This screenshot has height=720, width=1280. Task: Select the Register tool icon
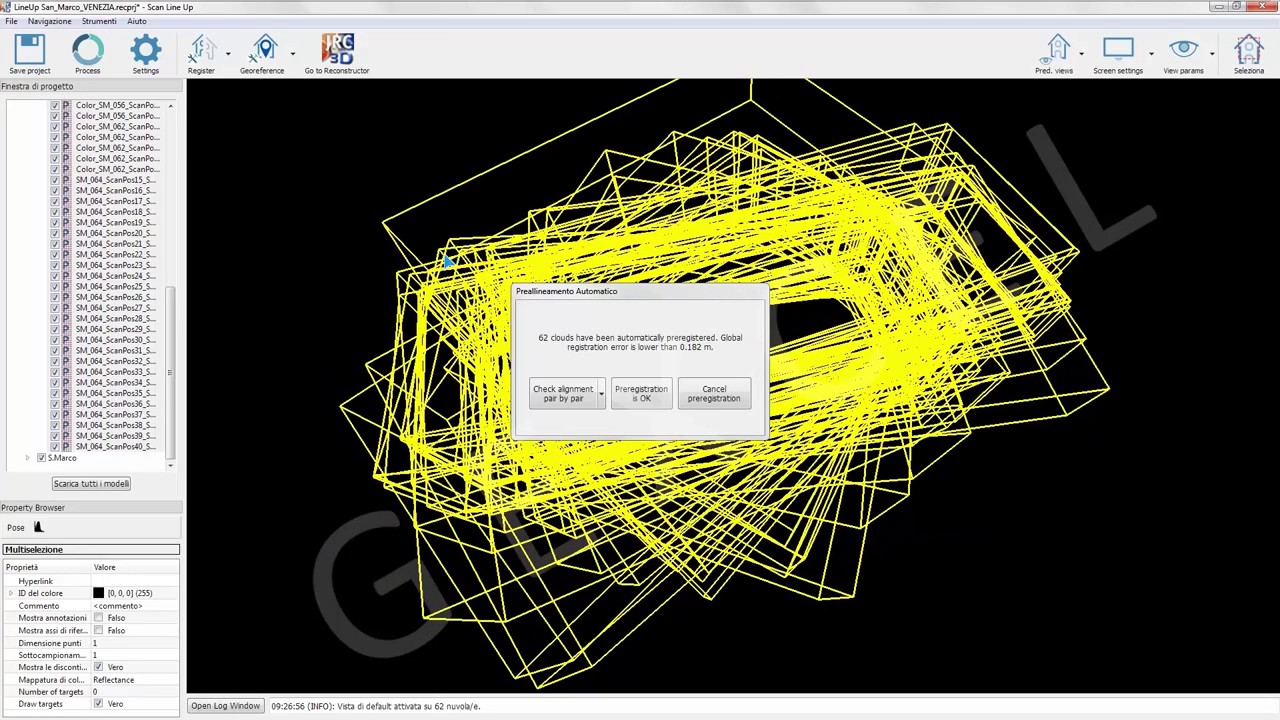(202, 50)
